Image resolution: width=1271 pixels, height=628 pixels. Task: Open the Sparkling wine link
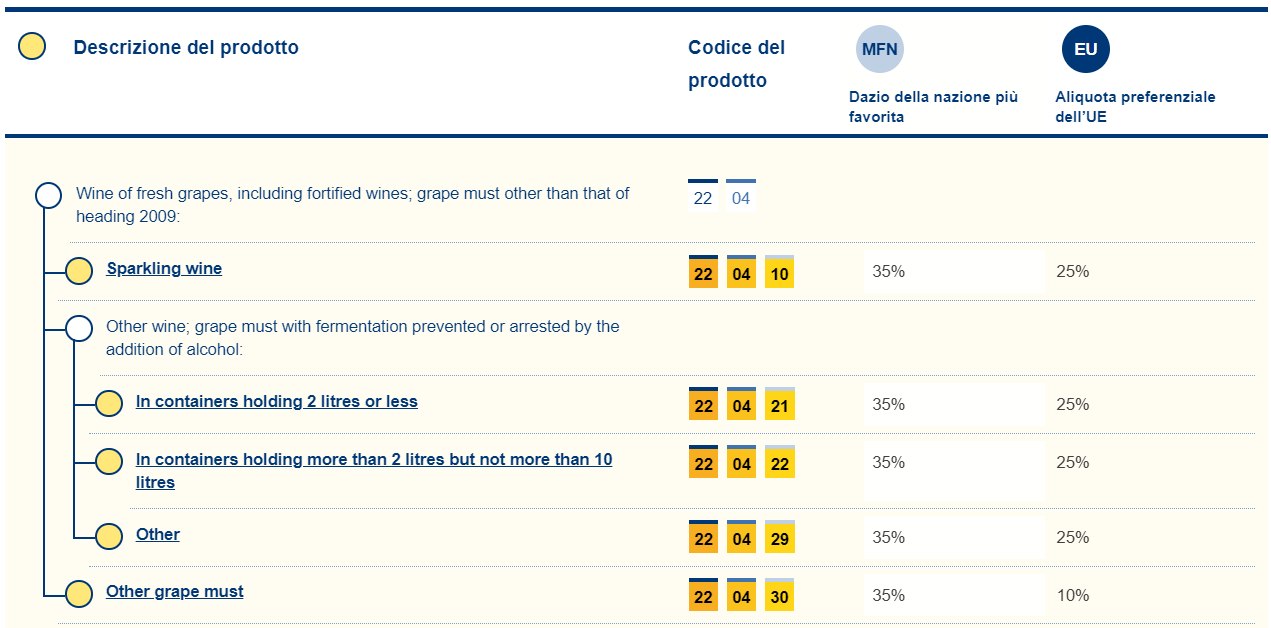coord(164,269)
